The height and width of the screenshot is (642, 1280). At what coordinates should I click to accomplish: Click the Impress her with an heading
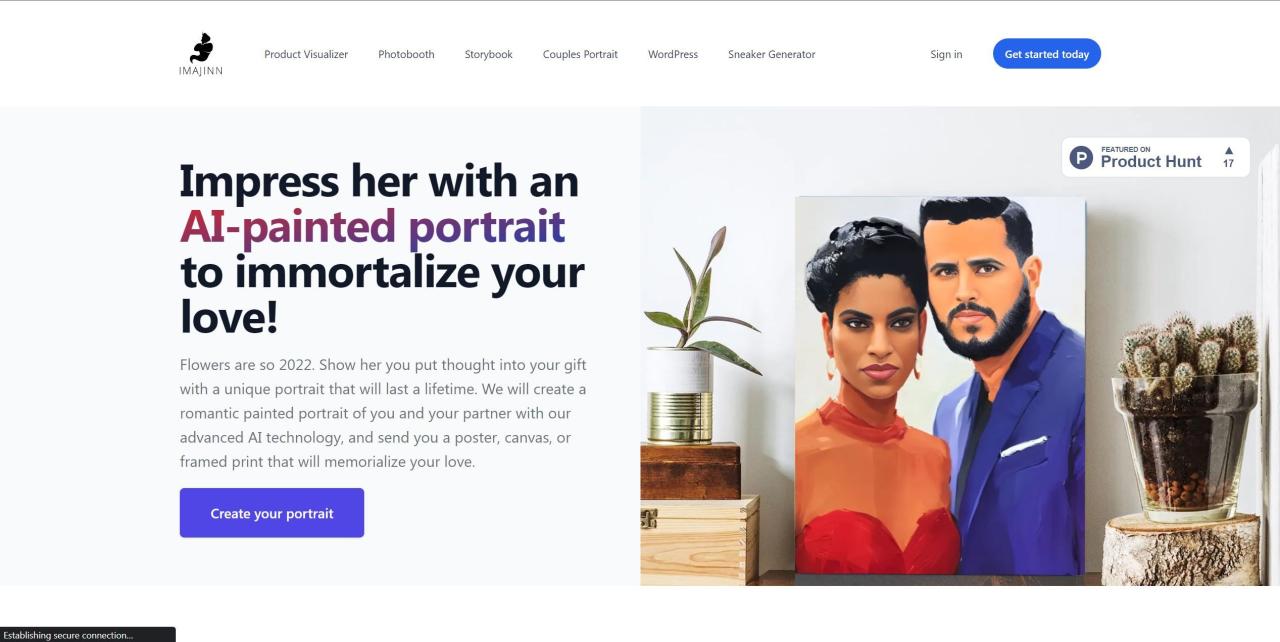point(379,181)
